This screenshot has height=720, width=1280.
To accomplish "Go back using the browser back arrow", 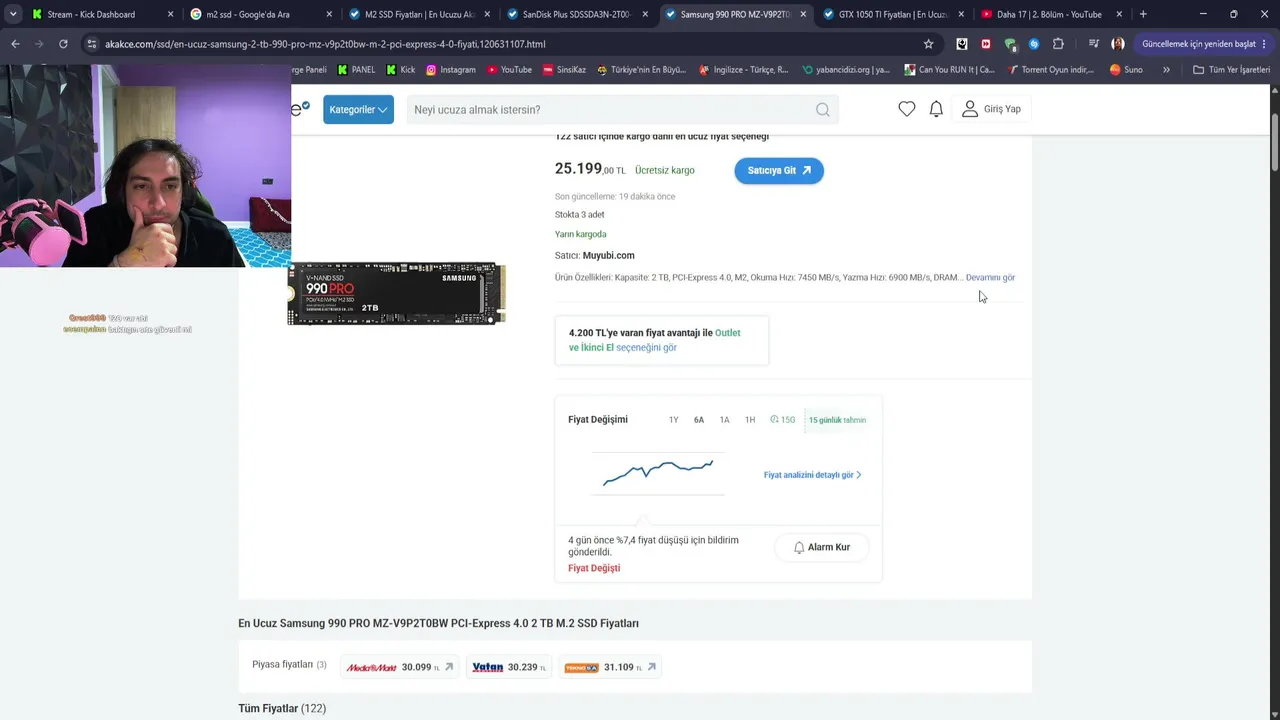I will point(15,44).
